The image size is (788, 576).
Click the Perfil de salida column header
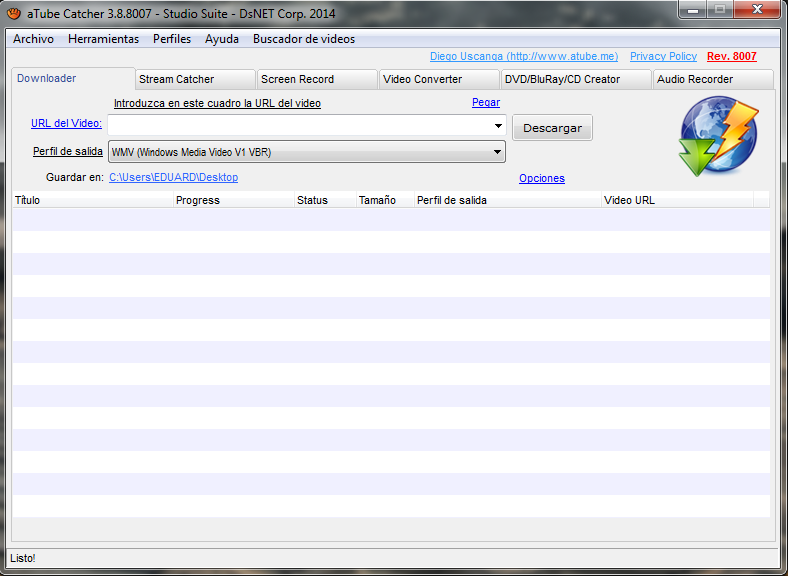[508, 200]
